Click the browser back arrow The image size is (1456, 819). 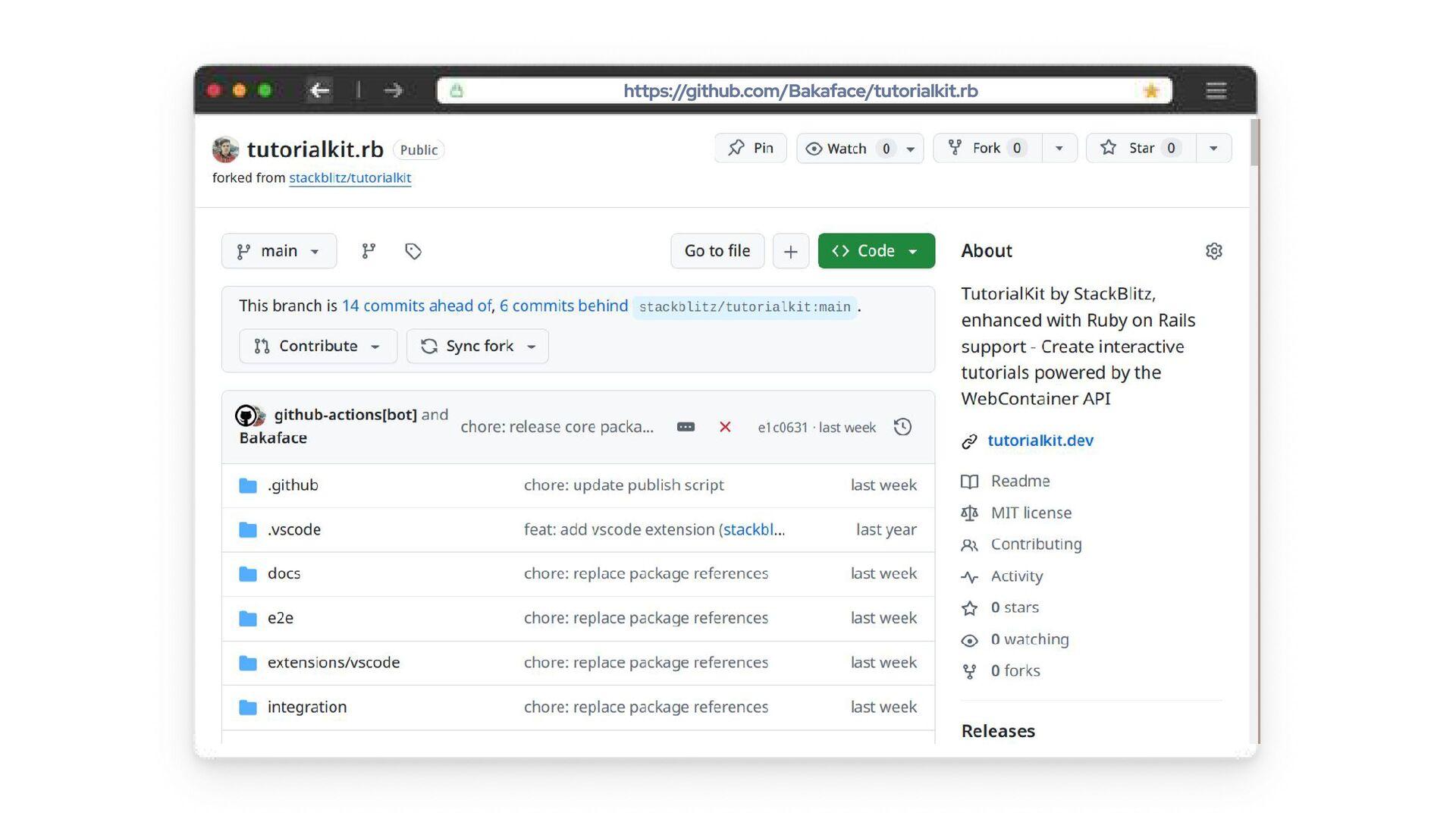click(x=320, y=91)
